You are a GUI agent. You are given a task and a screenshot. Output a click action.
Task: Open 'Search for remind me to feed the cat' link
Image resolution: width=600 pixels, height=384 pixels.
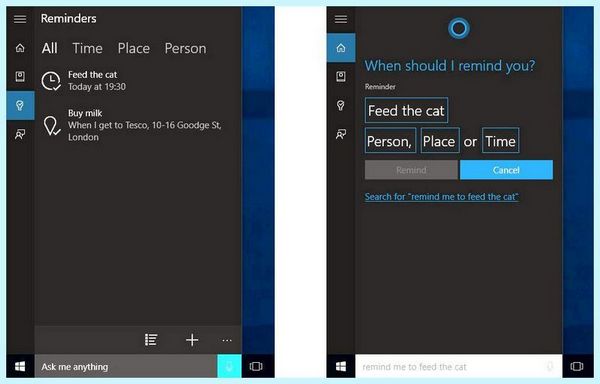[441, 197]
